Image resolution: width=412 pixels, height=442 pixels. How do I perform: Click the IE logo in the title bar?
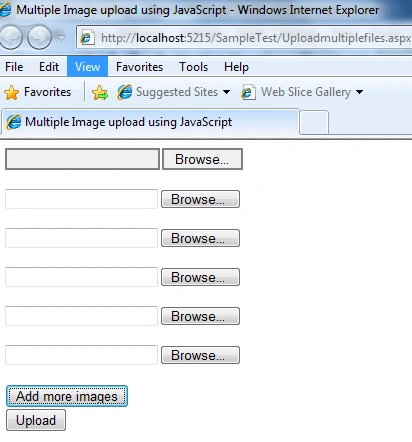[x=5, y=9]
